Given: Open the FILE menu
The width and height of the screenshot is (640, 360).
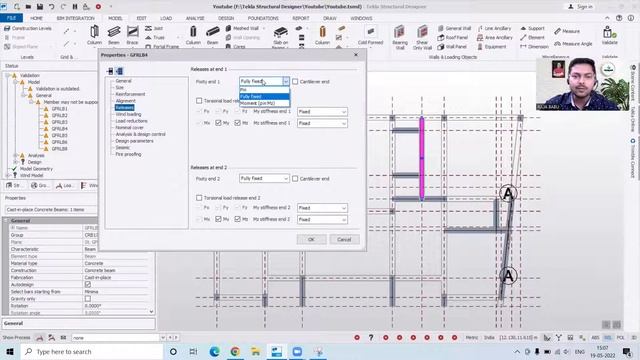Looking at the screenshot, I should tap(11, 18).
